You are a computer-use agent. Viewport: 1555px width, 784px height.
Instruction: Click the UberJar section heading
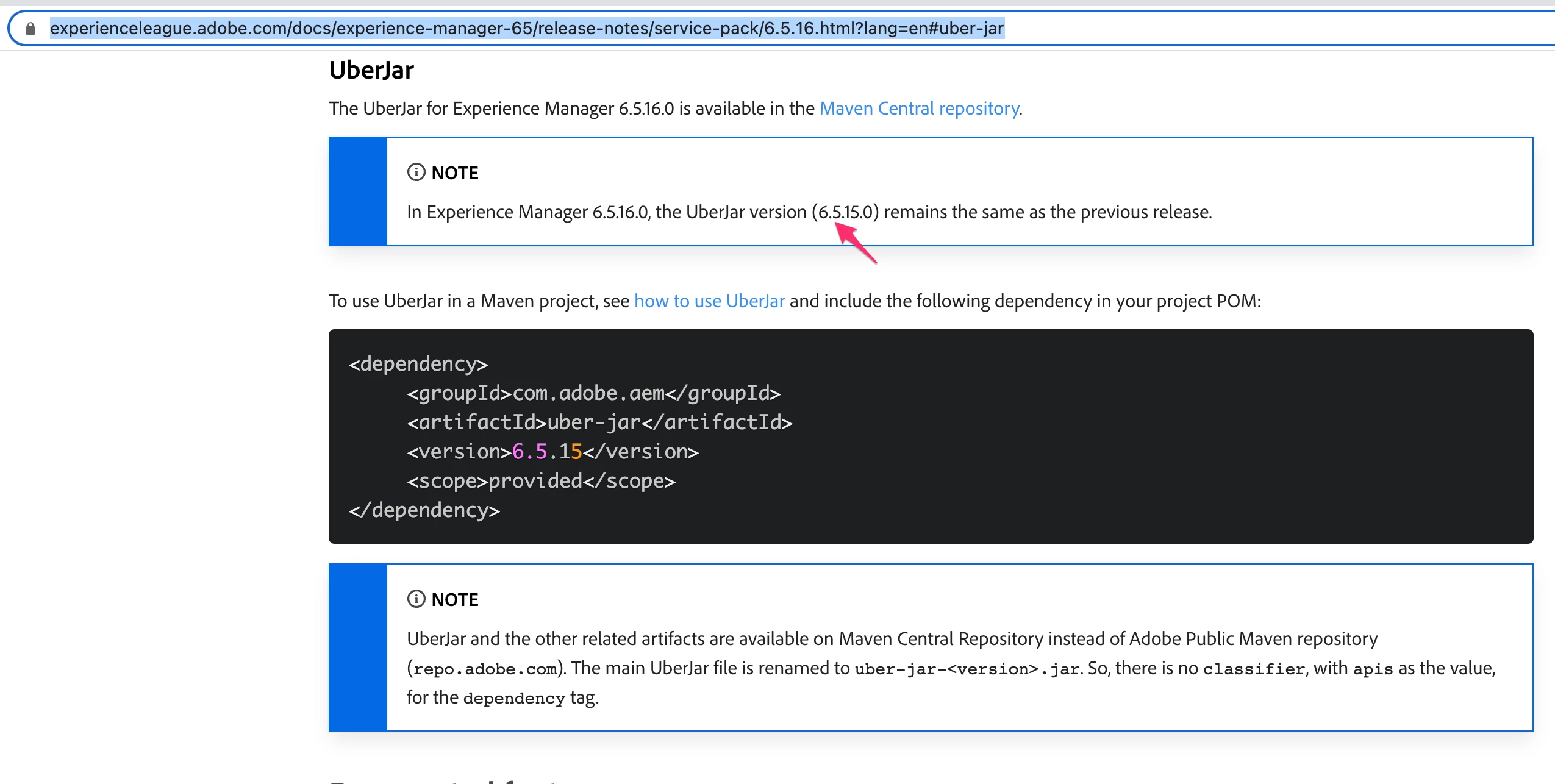[x=371, y=71]
